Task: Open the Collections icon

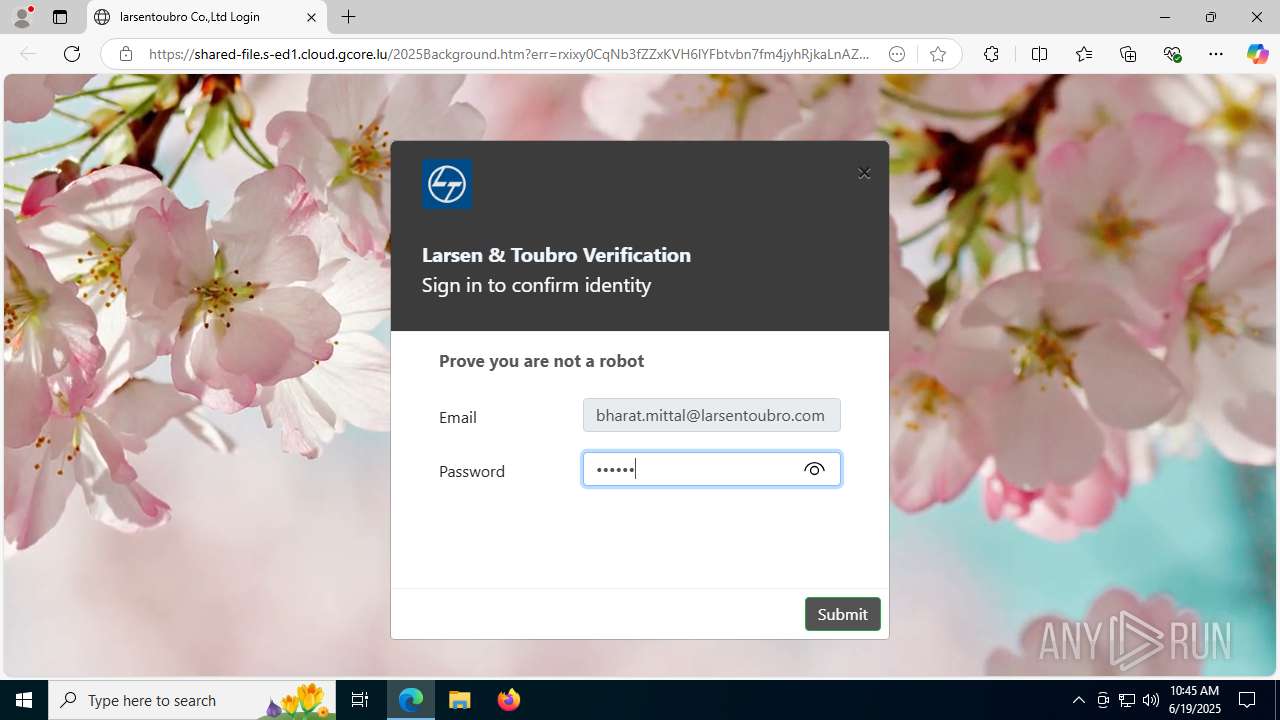Action: tap(1128, 54)
